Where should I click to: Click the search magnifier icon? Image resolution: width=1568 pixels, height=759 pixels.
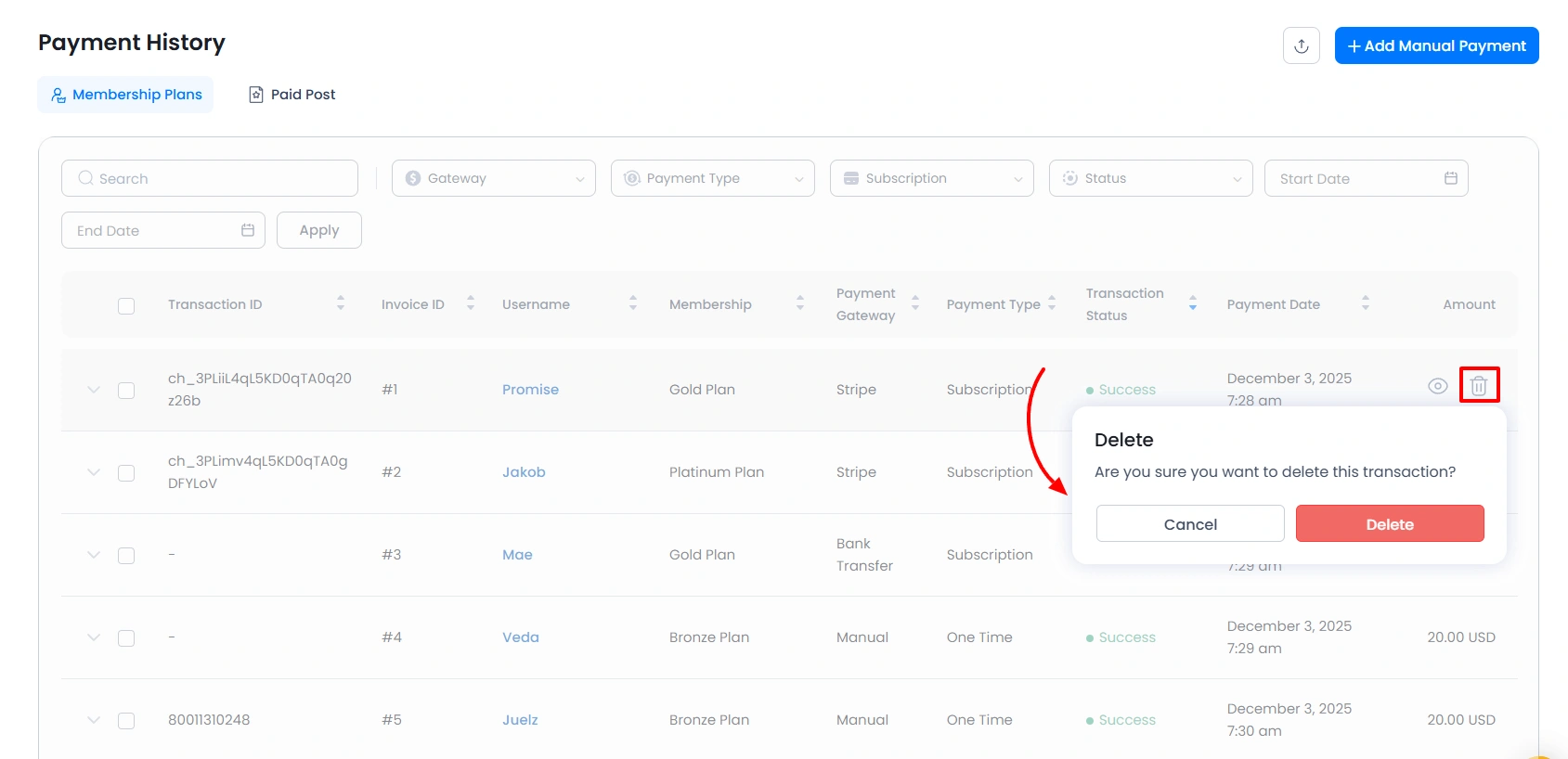pos(85,178)
